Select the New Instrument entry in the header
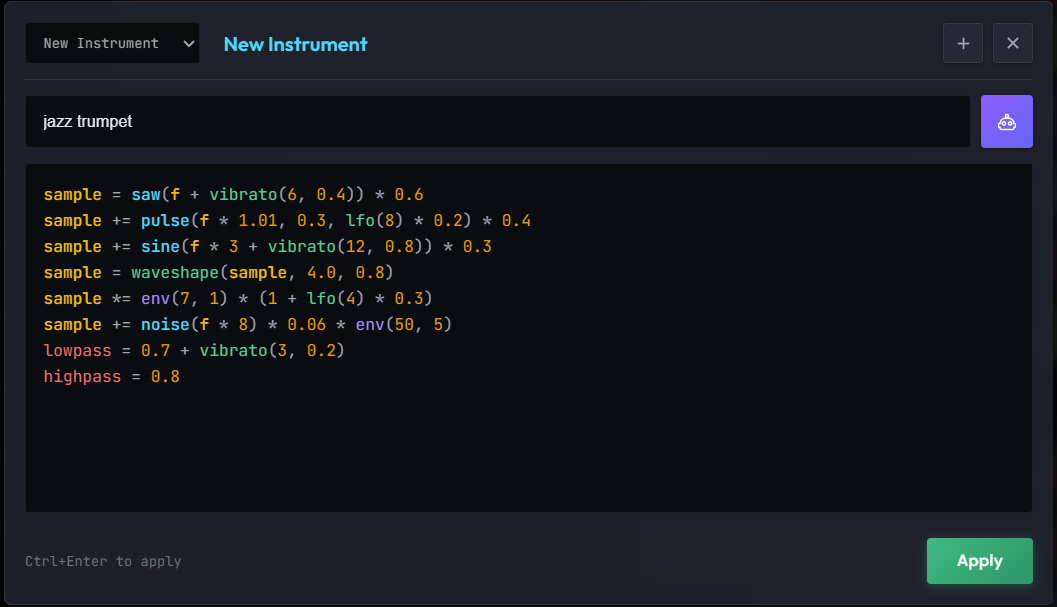Screen dimensions: 1057x607 (295, 44)
